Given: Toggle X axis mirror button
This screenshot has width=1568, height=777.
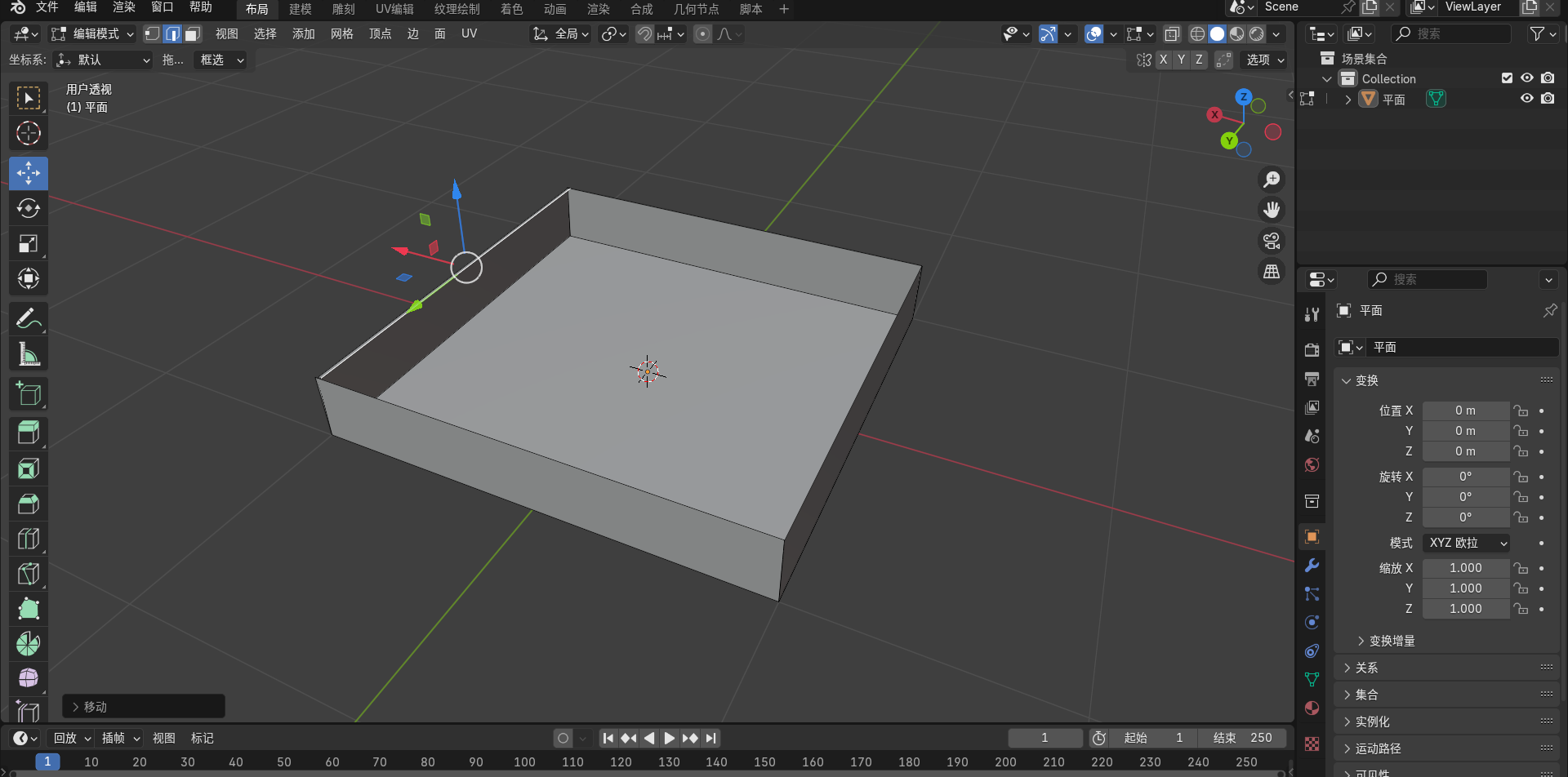Looking at the screenshot, I should [x=1163, y=60].
